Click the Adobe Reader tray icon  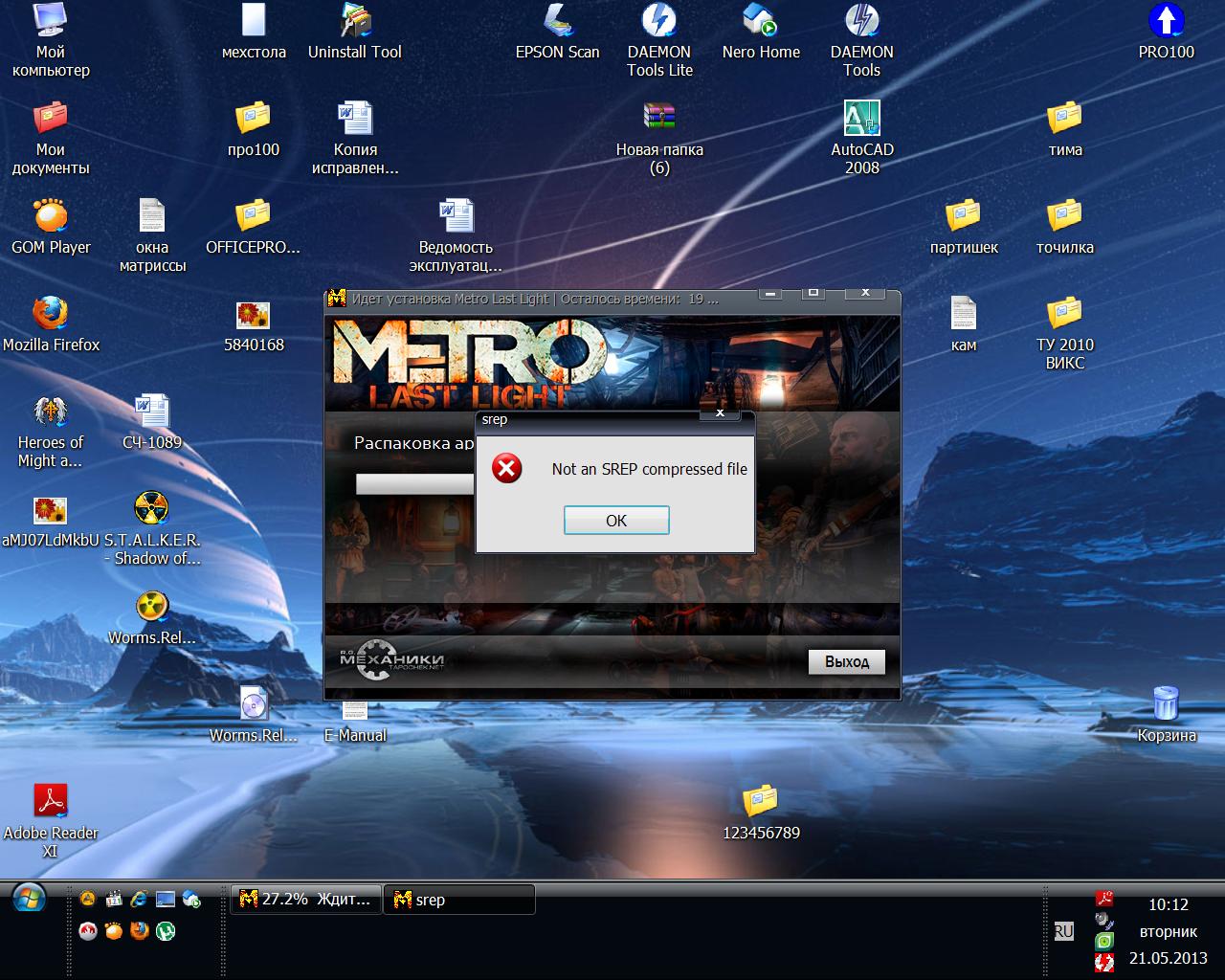pyautogui.click(x=1104, y=898)
